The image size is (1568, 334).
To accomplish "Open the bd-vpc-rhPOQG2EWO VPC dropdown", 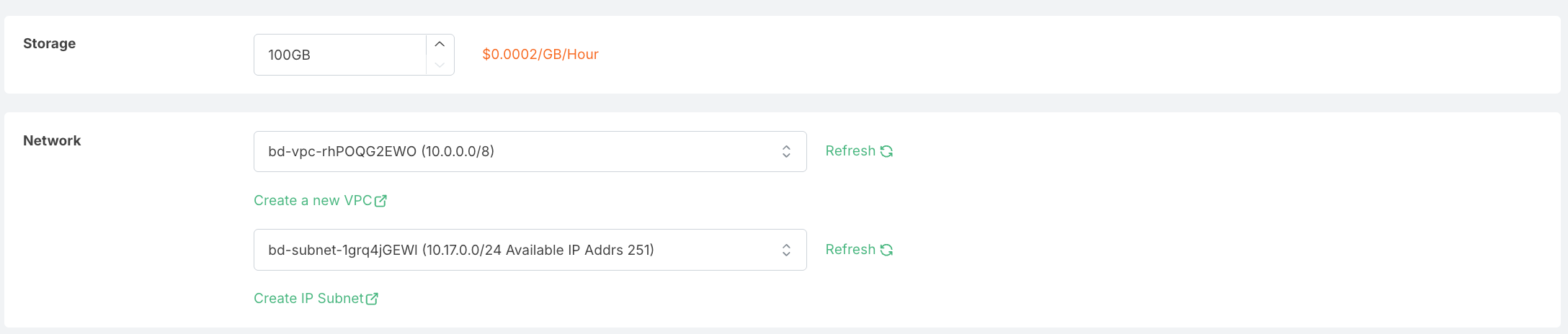I will coord(530,151).
